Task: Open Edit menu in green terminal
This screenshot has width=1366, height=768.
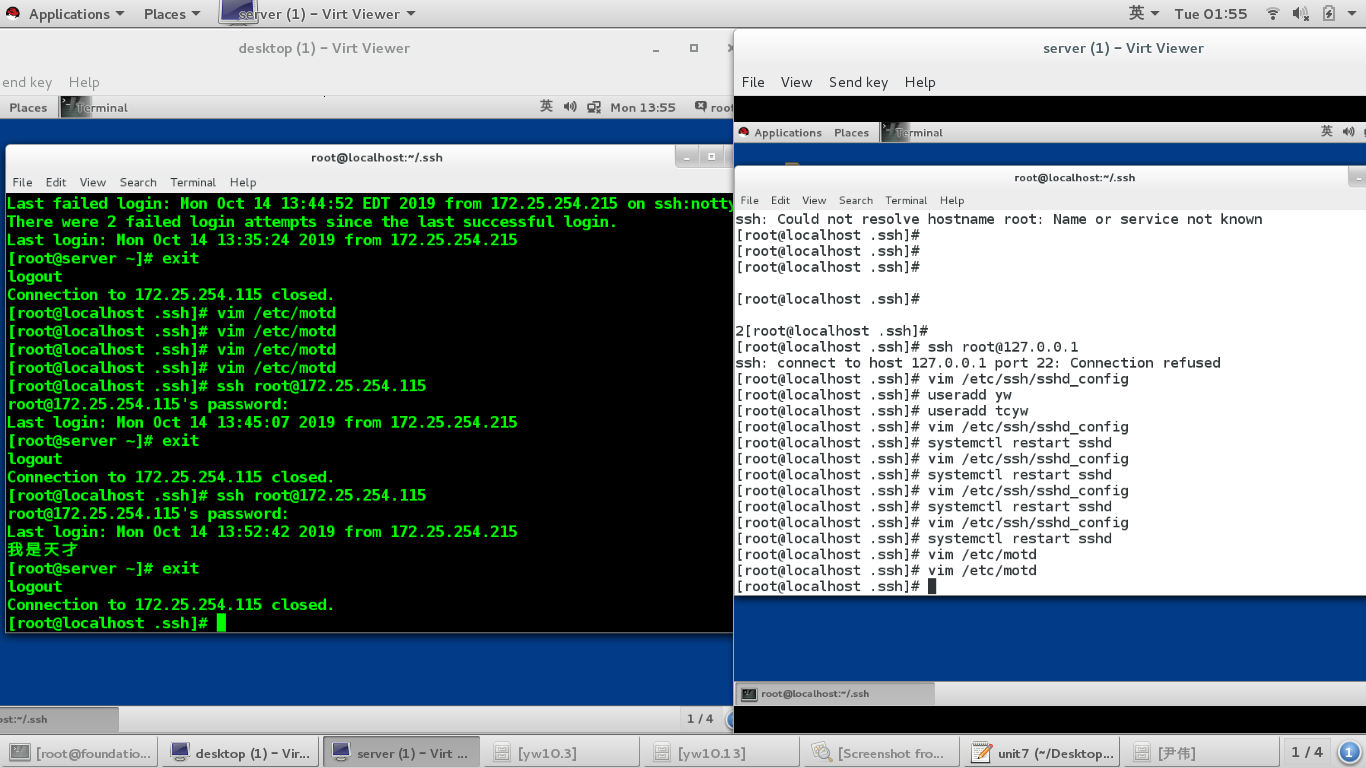Action: 56,182
